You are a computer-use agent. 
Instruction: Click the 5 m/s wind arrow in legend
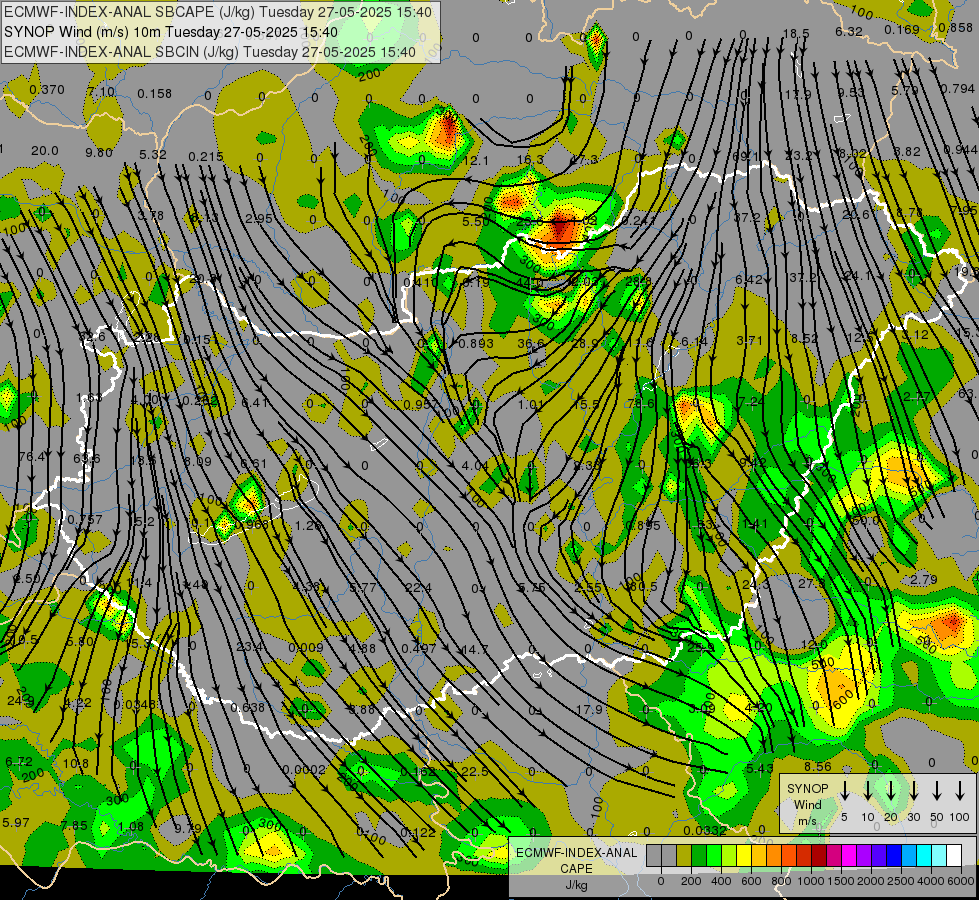click(844, 791)
